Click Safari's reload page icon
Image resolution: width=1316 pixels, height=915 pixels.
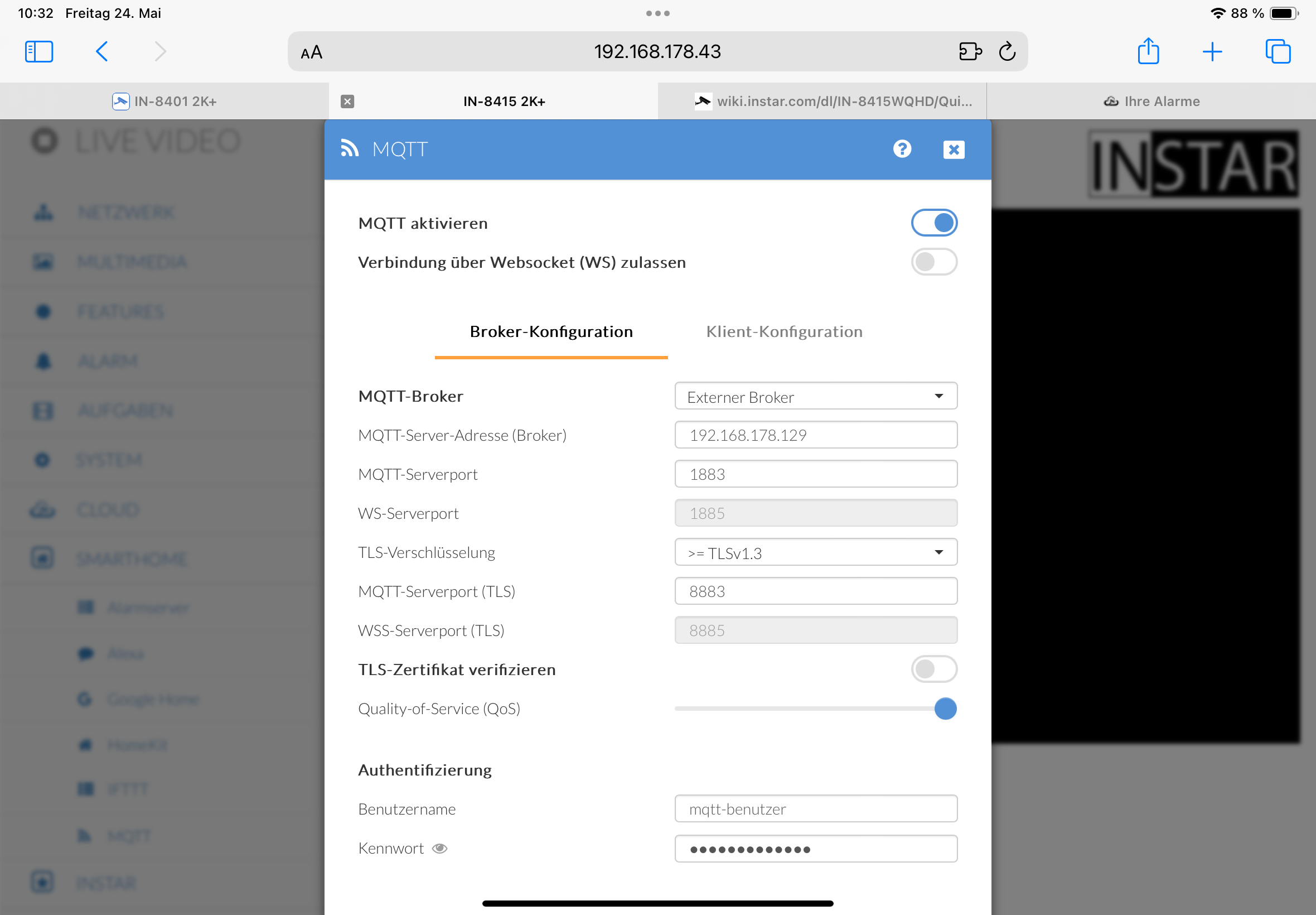[1007, 51]
